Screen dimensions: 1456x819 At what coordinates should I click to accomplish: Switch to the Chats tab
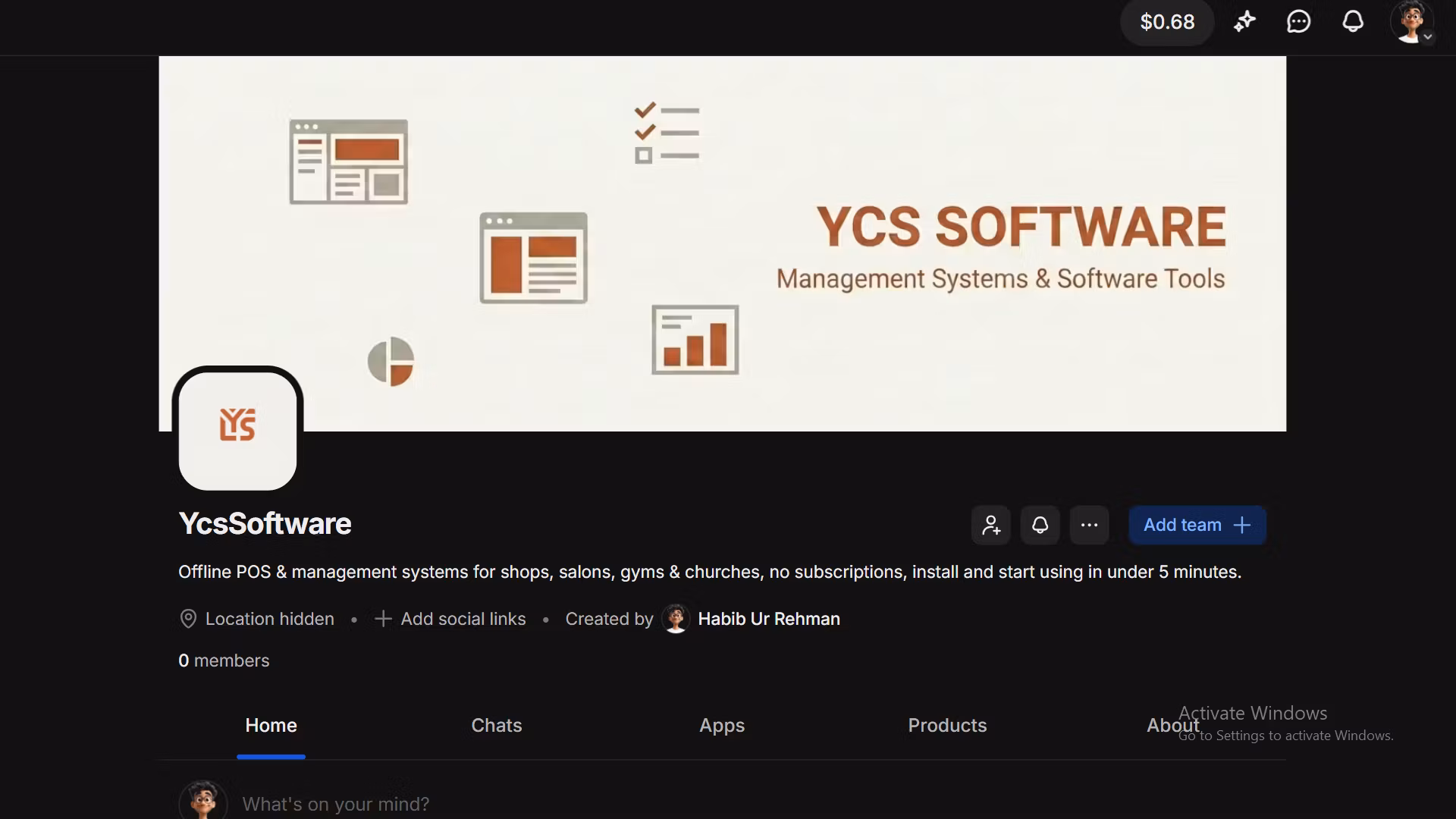coord(497,726)
